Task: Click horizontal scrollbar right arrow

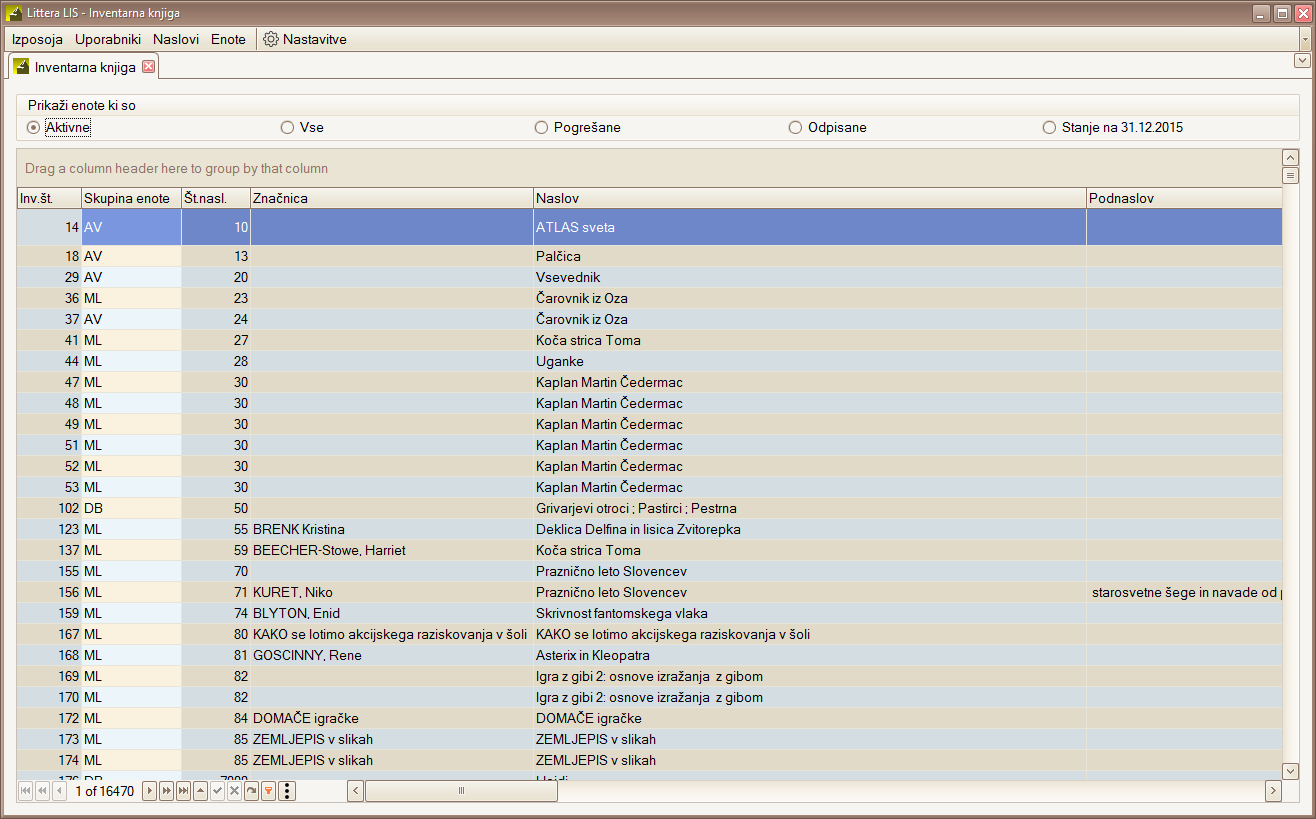Action: point(1273,791)
